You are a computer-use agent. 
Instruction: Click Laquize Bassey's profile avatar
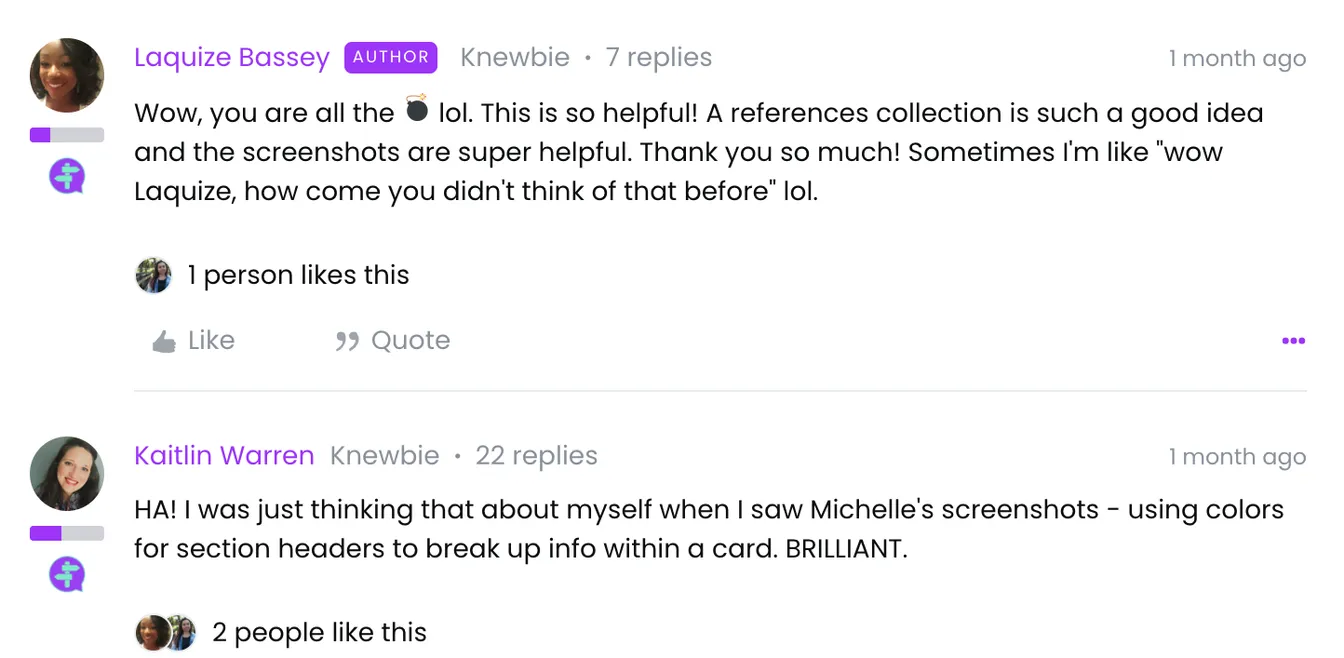(67, 76)
